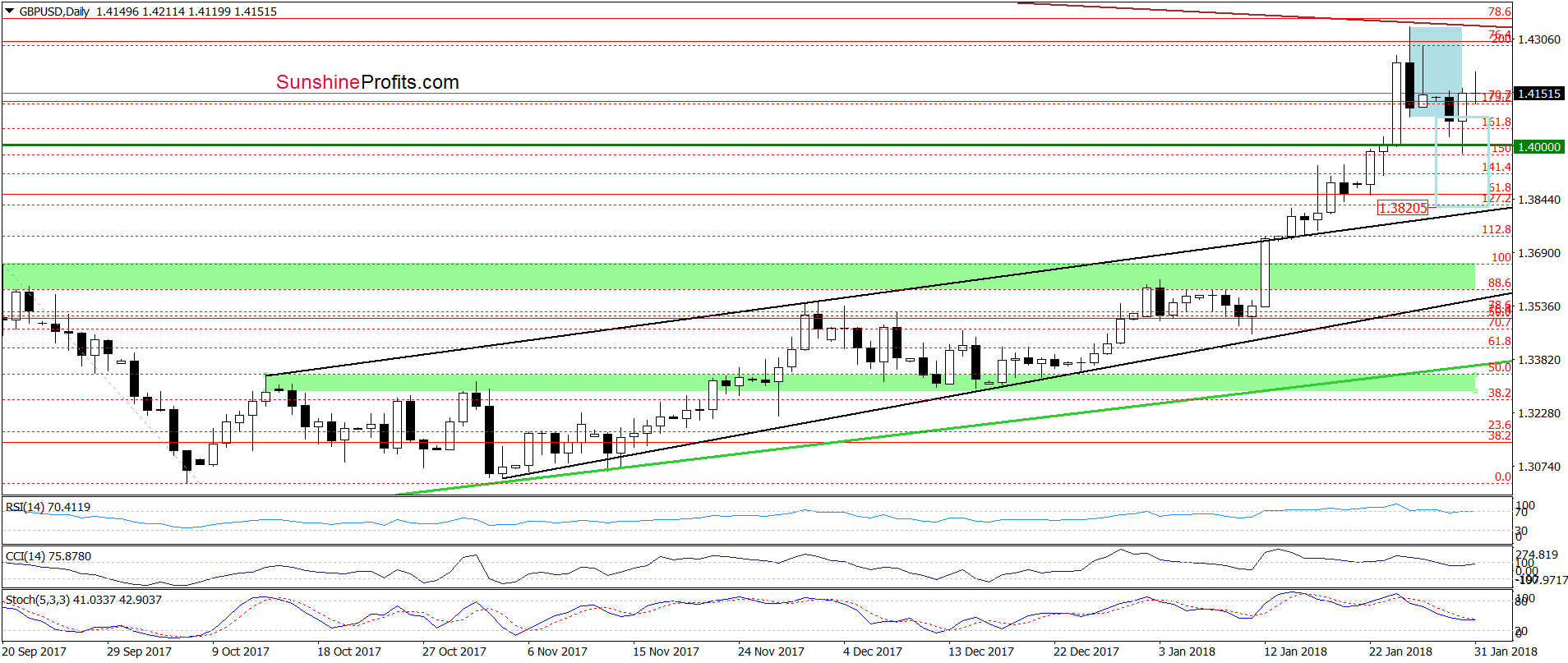
Task: Click the 1.32280 price axis value
Action: (x=1539, y=413)
